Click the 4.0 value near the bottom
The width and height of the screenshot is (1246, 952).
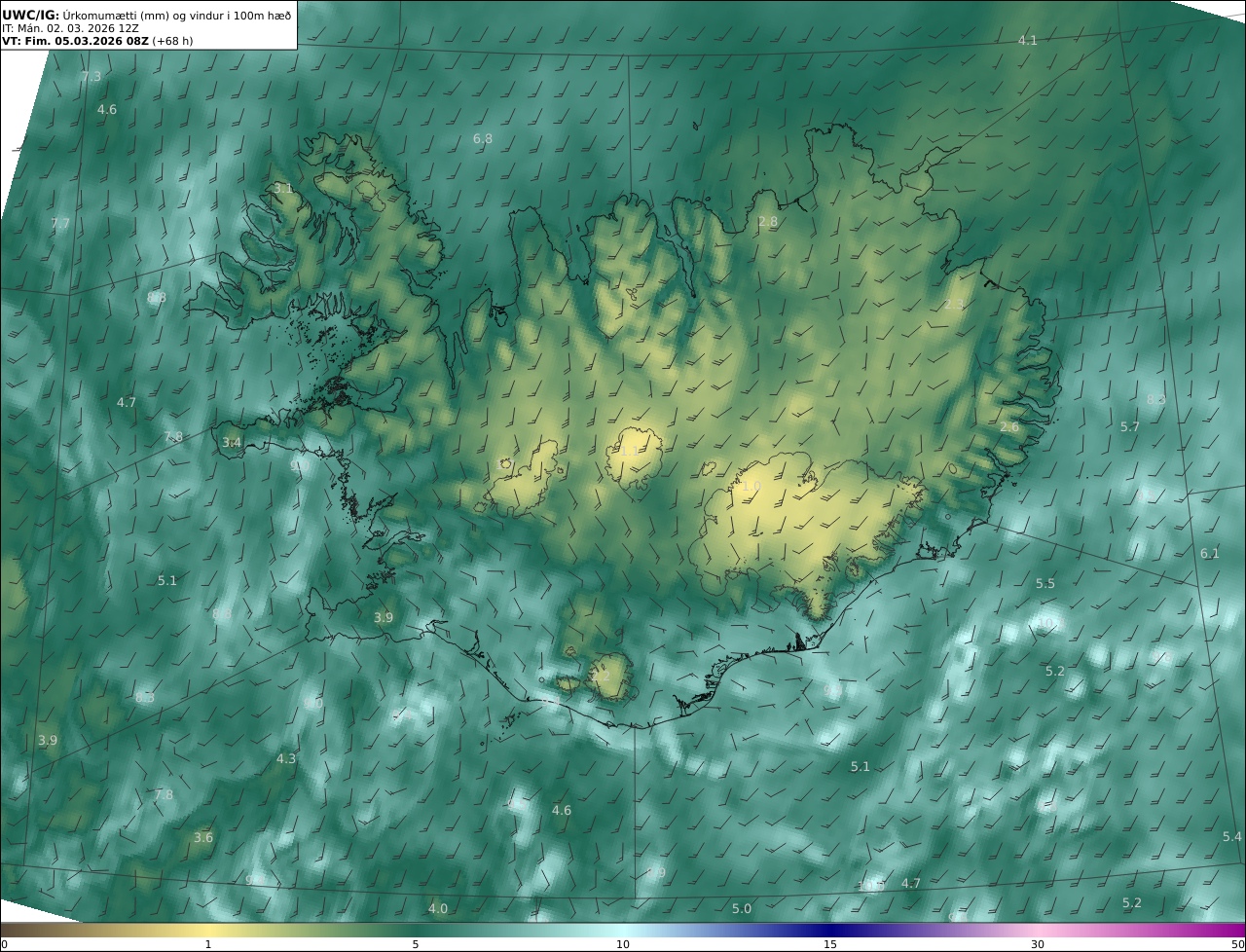(x=438, y=909)
